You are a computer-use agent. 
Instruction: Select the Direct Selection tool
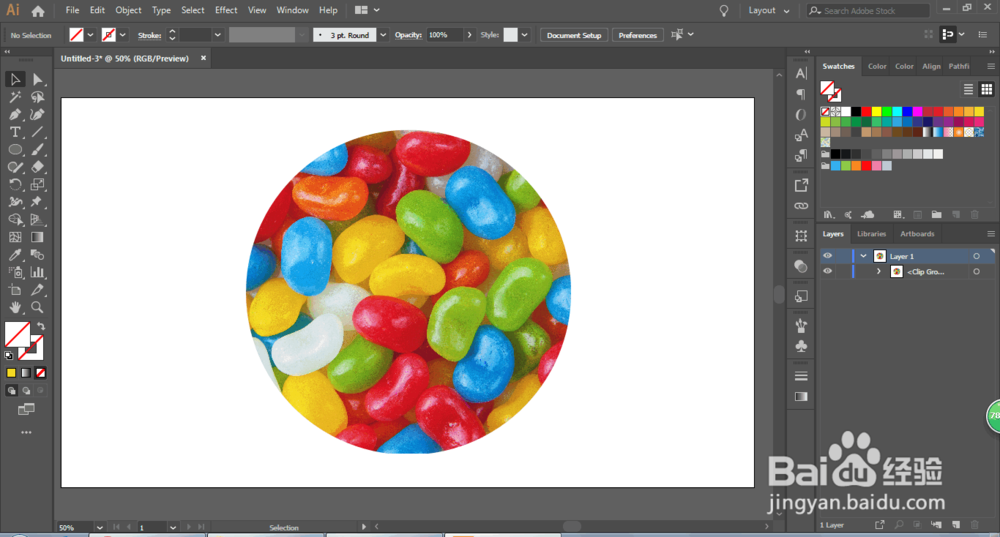tap(38, 79)
